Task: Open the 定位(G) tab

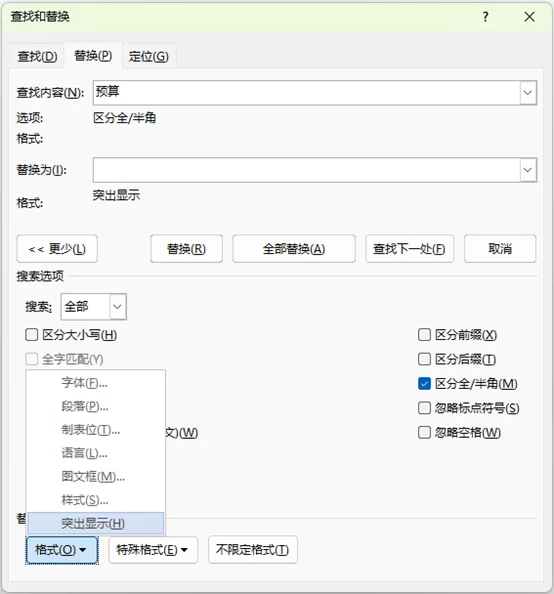Action: click(149, 56)
